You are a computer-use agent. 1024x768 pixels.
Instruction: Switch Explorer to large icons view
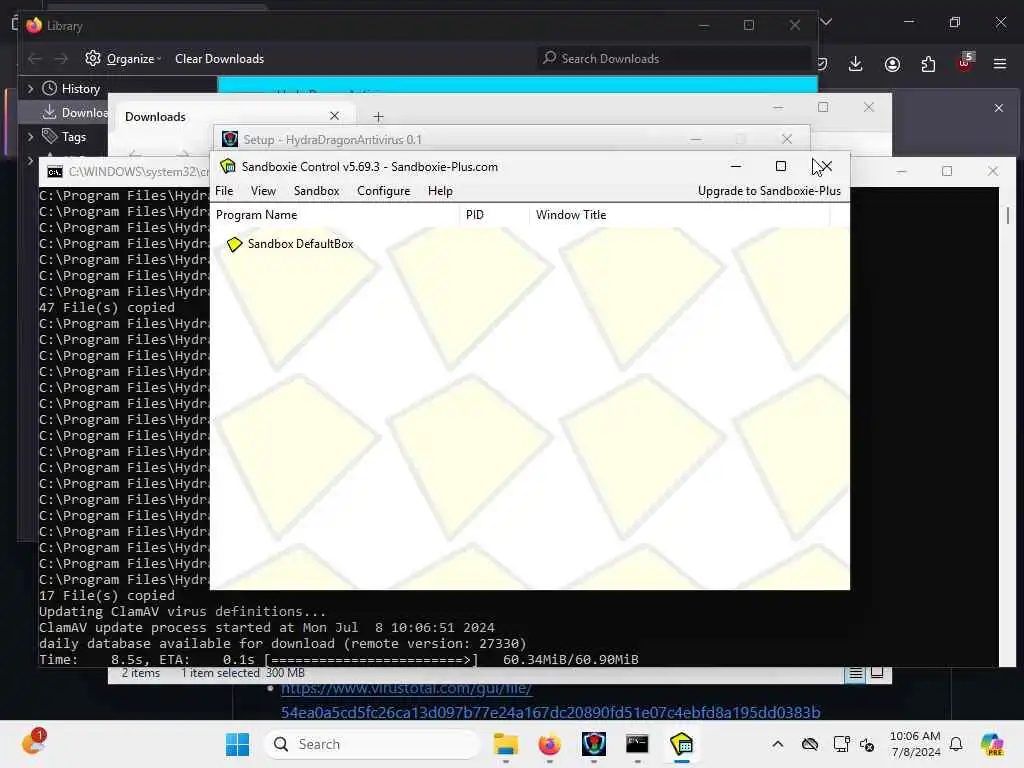coord(877,673)
